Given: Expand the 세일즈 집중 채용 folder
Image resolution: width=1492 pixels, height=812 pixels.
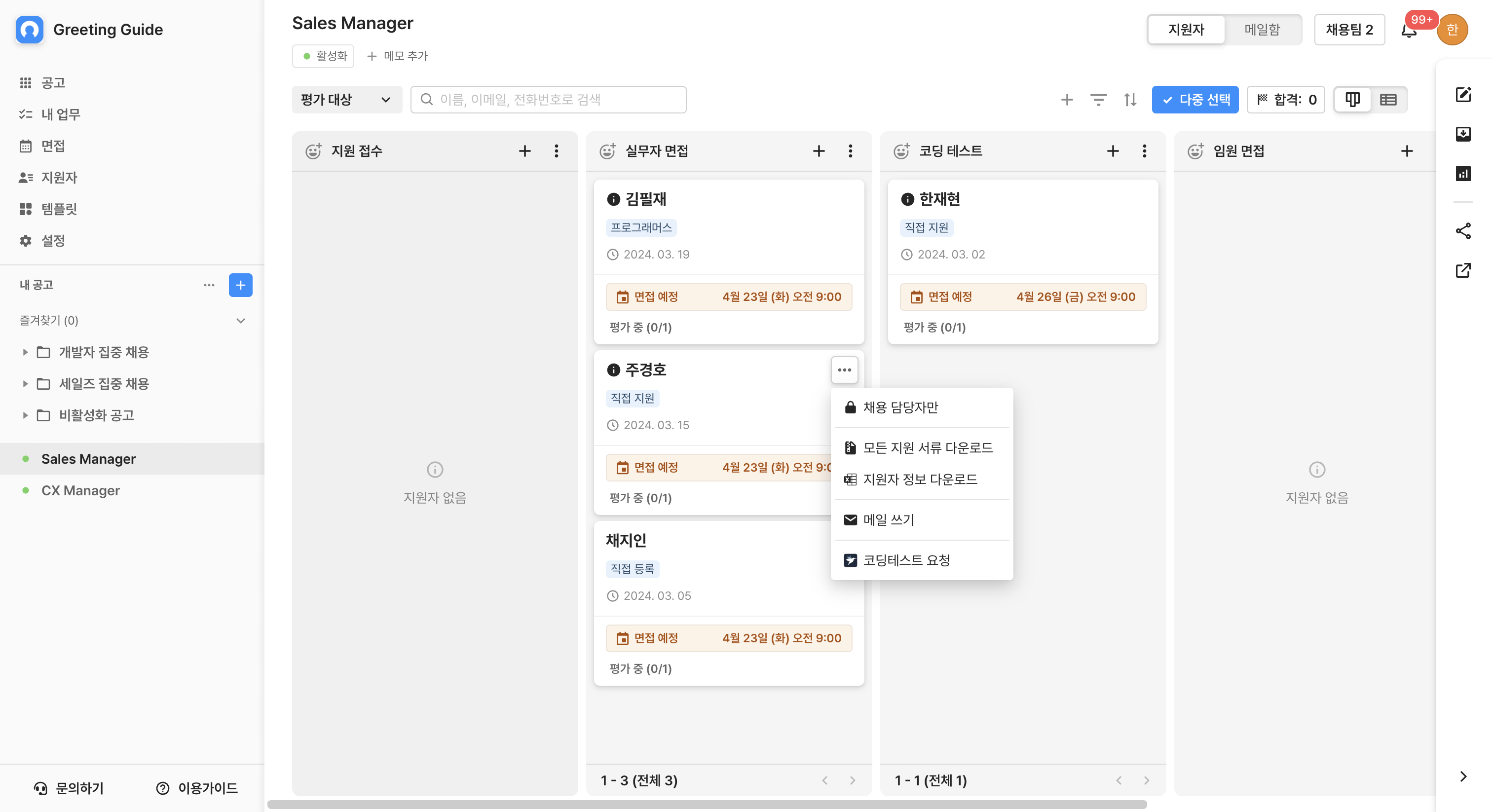Looking at the screenshot, I should coord(25,383).
